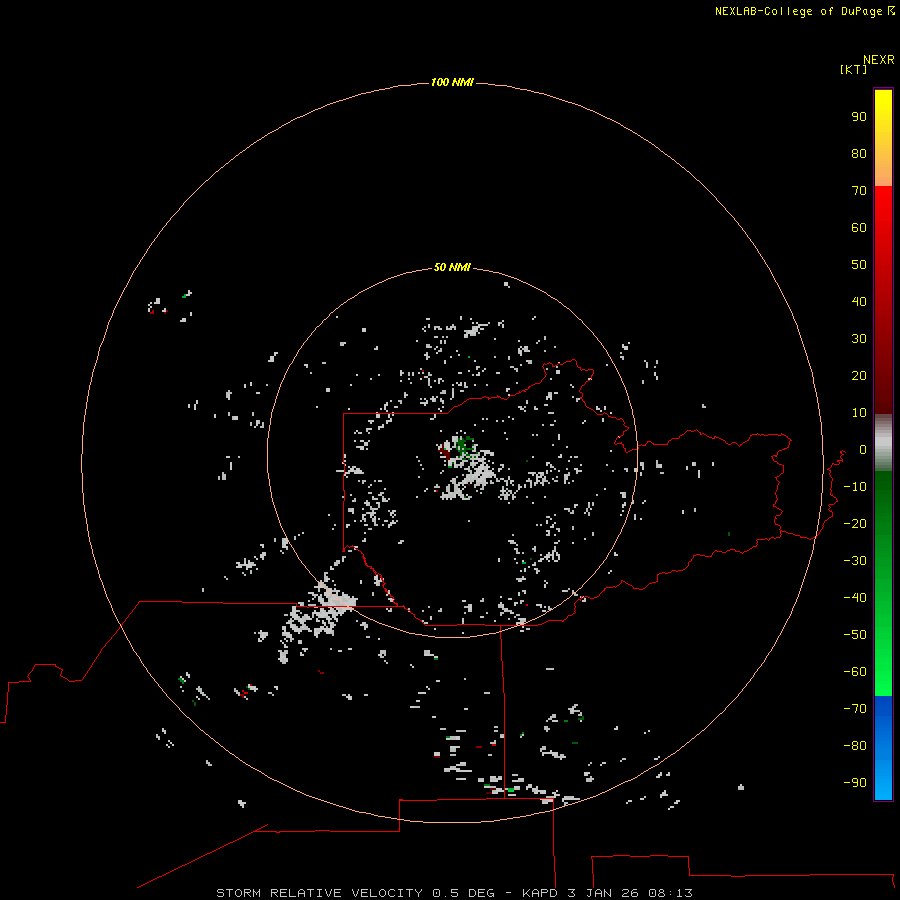Click the 50 NMI range ring label

(452, 267)
